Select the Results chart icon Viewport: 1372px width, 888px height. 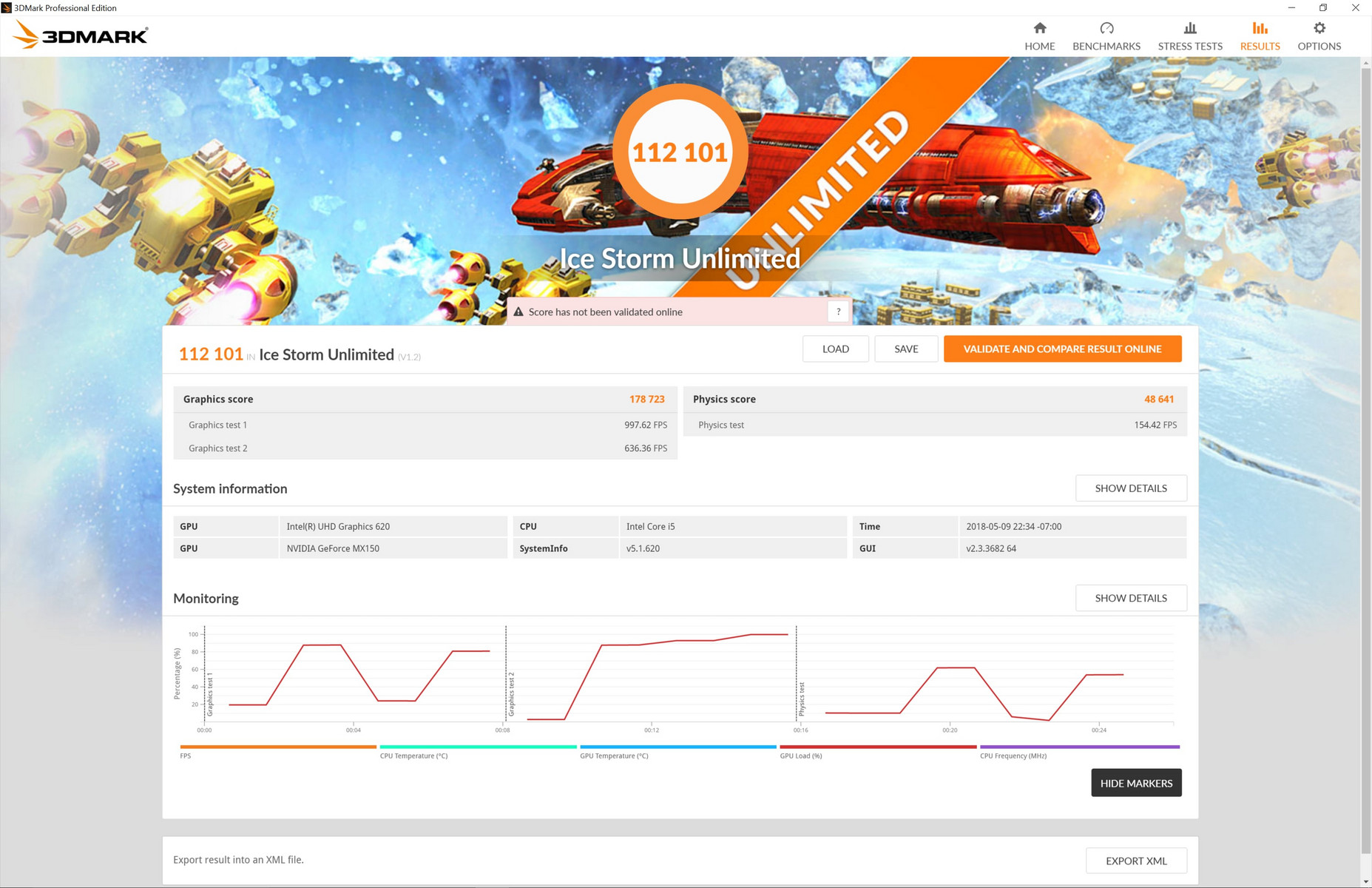tap(1260, 28)
